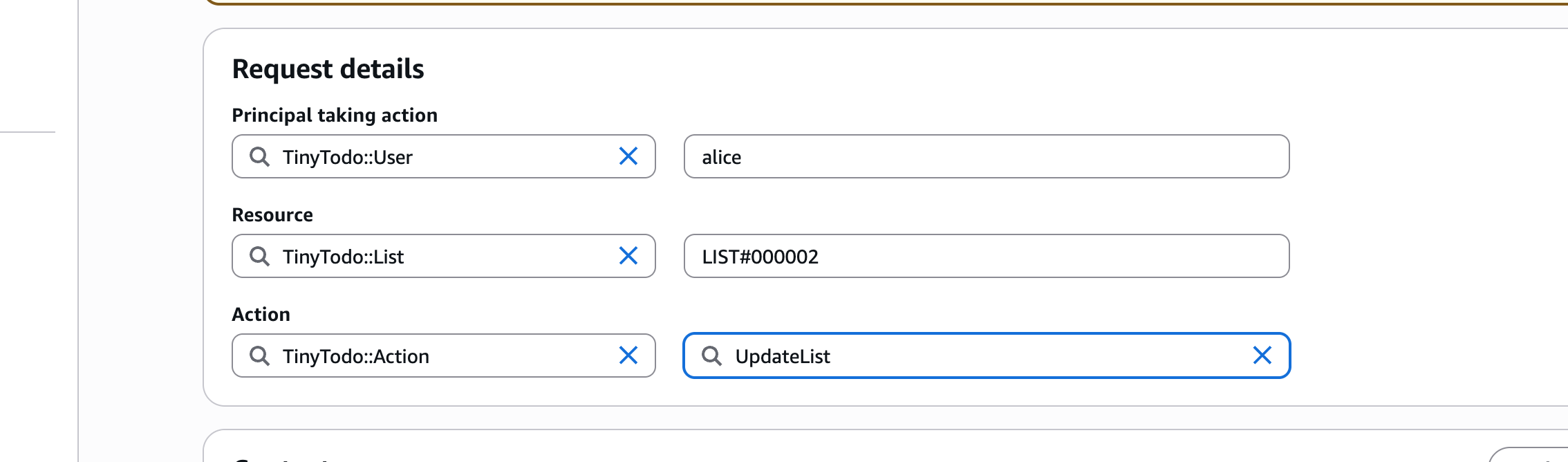Viewport: 1568px width, 462px height.
Task: Open the TinyTodo::User principal type combo box
Action: pos(442,157)
